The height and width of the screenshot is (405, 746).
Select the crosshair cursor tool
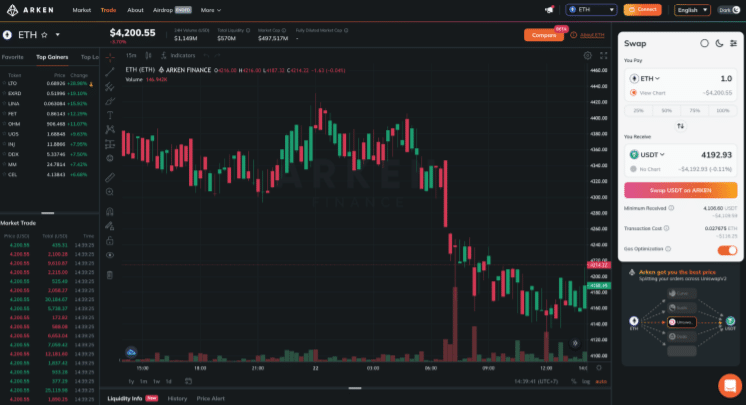pyautogui.click(x=110, y=58)
